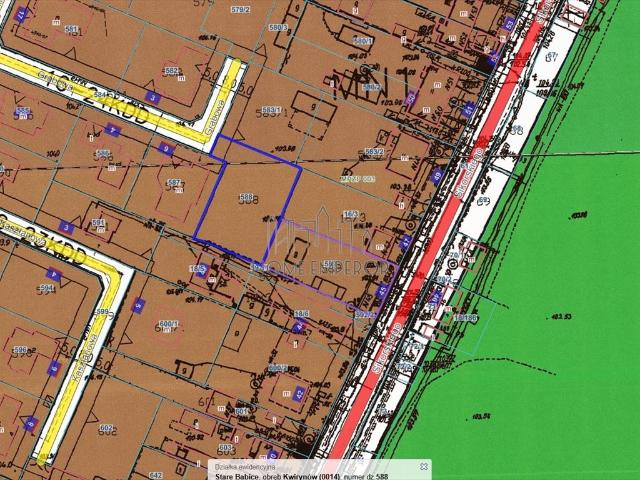This screenshot has height=480, width=640.
Task: Click the blue address marker 42 near parcel 601
Action: 297,392
